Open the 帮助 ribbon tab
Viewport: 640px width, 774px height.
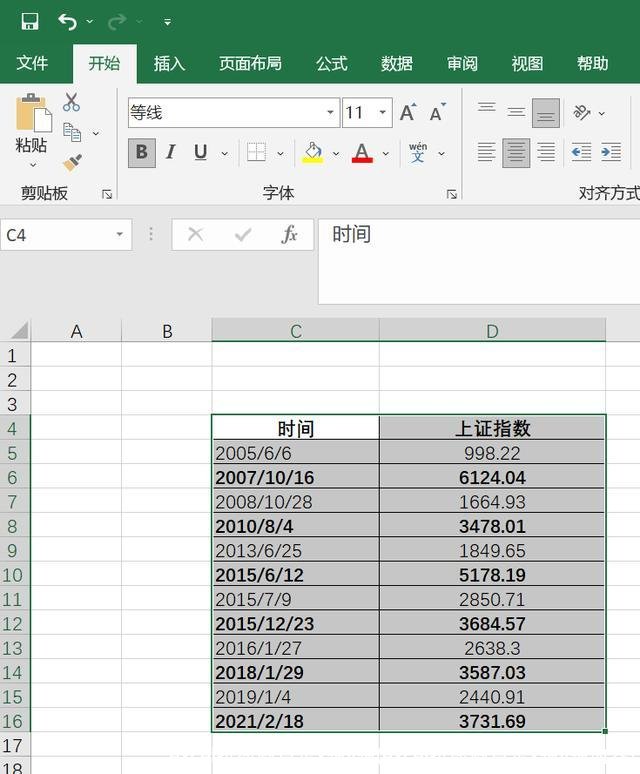pos(593,63)
